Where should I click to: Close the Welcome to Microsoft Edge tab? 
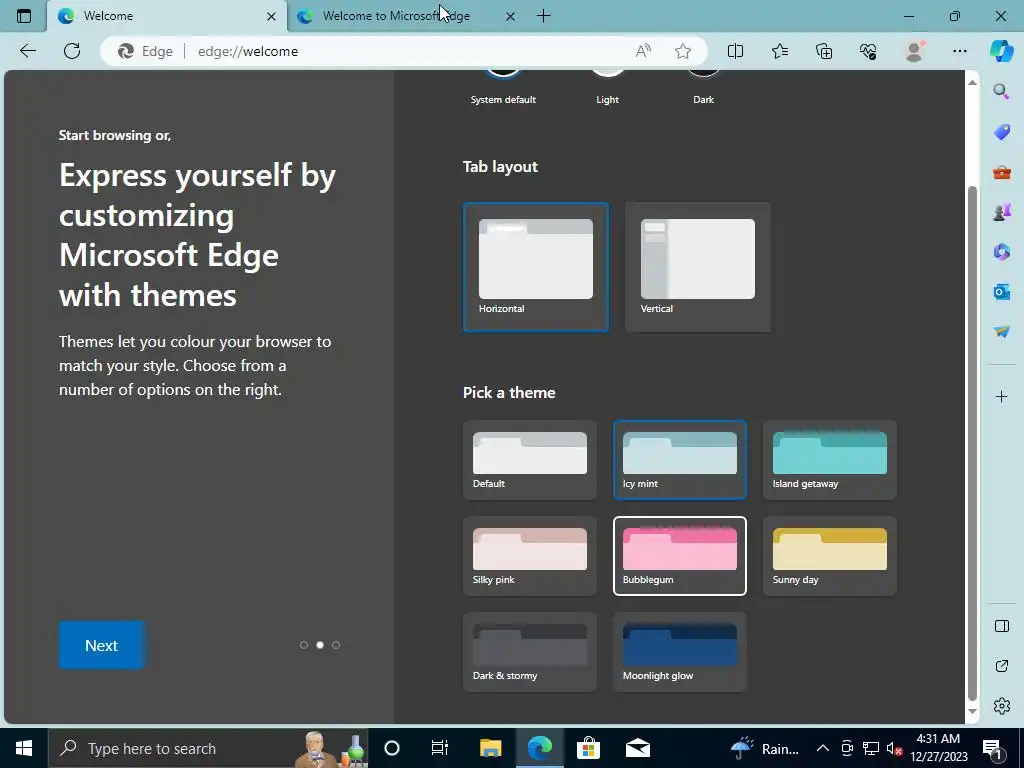coord(510,16)
